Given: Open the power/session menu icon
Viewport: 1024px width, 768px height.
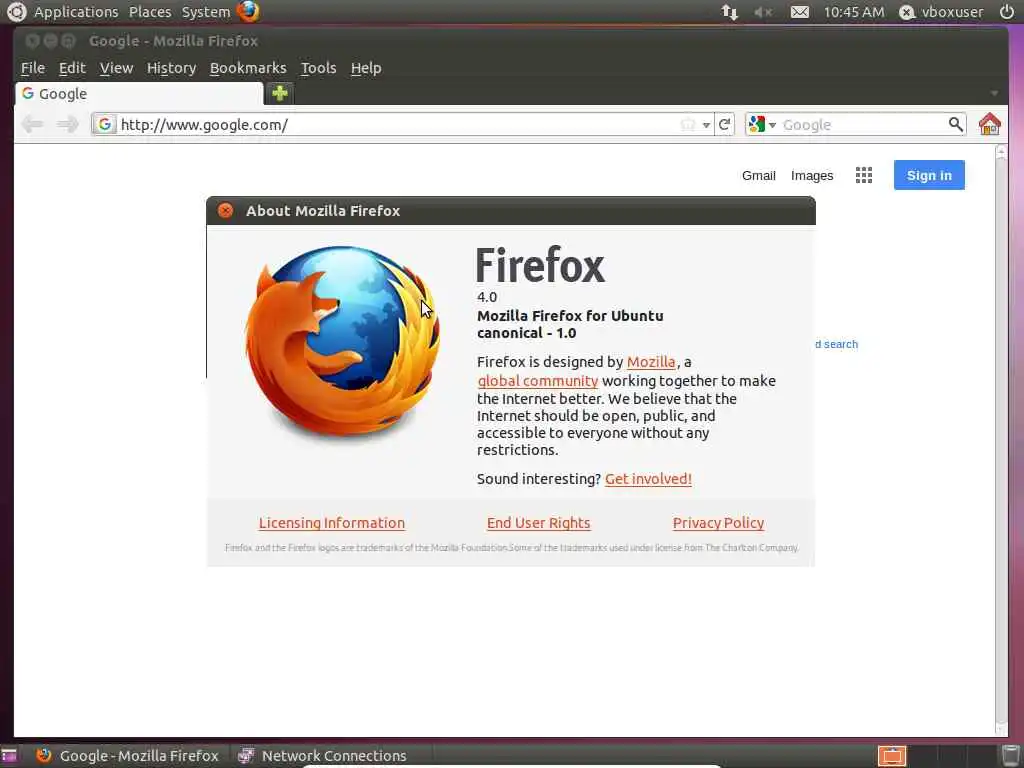Looking at the screenshot, I should [1007, 11].
